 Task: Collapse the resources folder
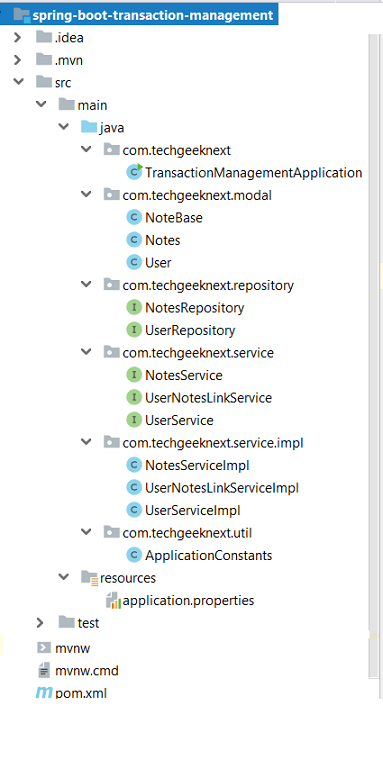63,577
